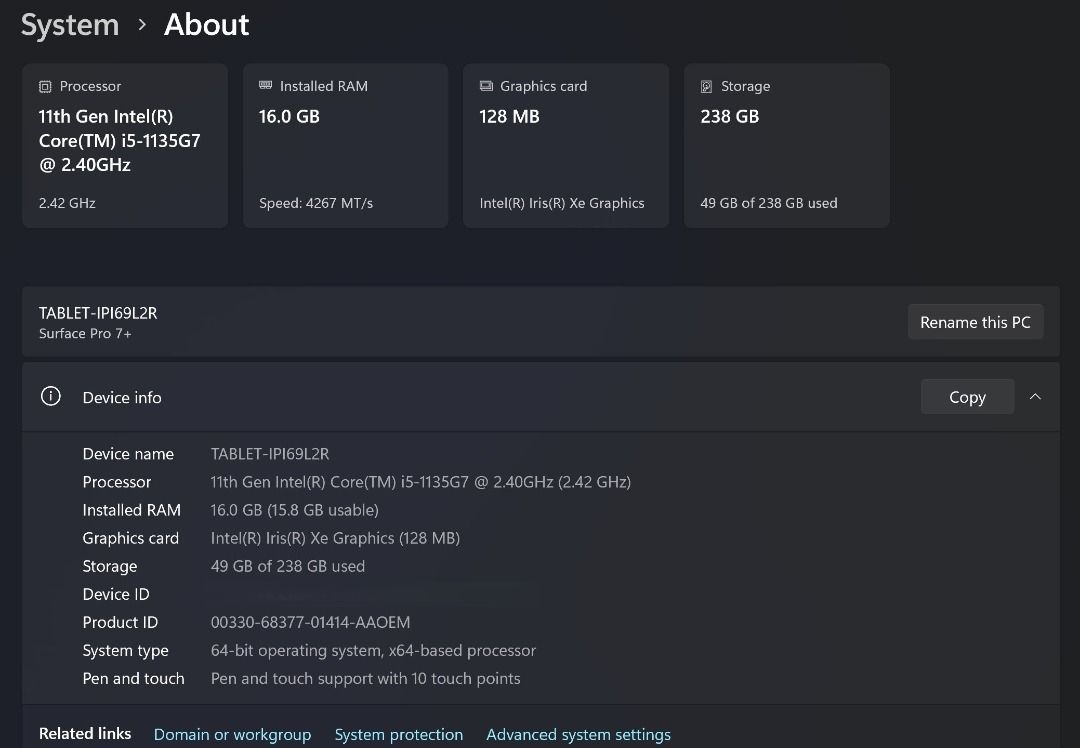
Task: Click TABLET-IPI69L2R header above Surface Pro
Action: coord(98,313)
